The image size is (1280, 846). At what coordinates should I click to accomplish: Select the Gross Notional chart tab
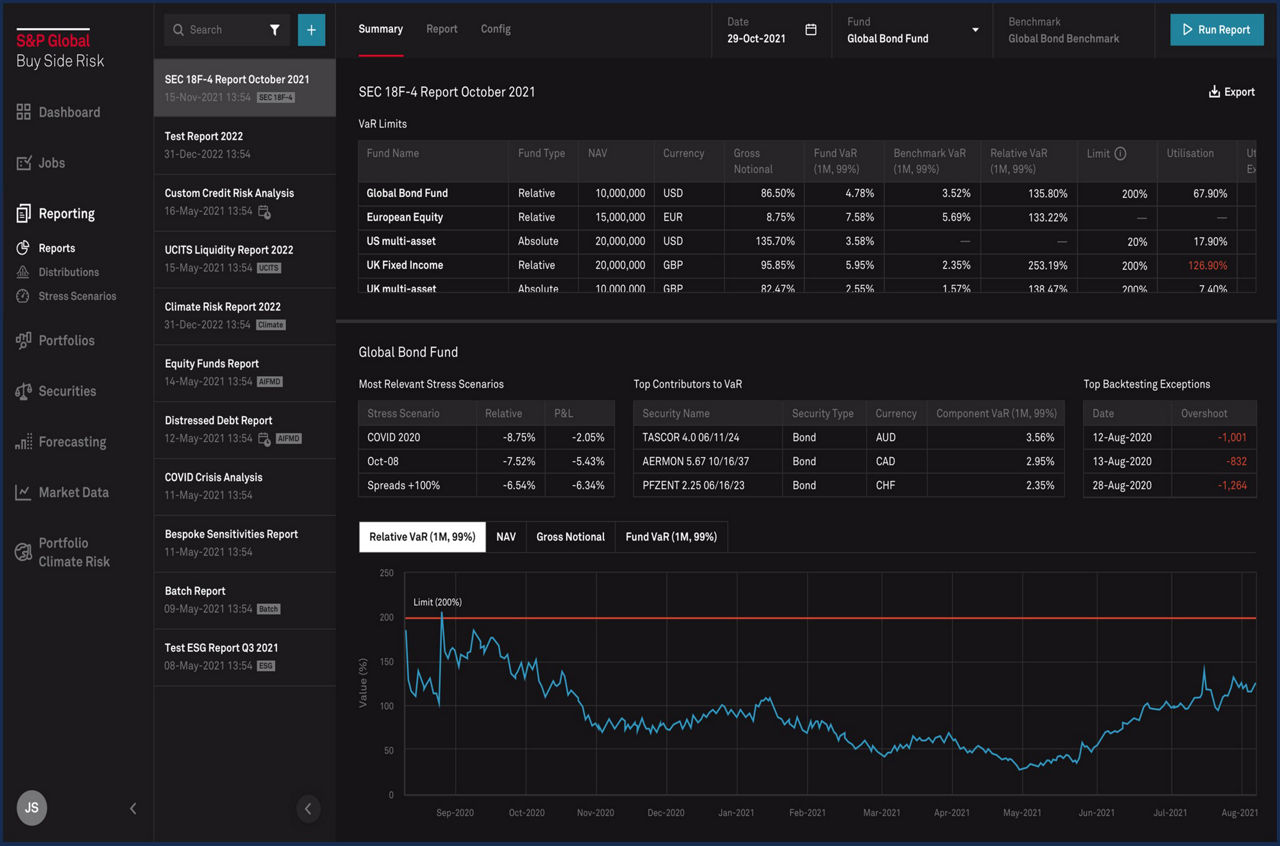pos(570,537)
